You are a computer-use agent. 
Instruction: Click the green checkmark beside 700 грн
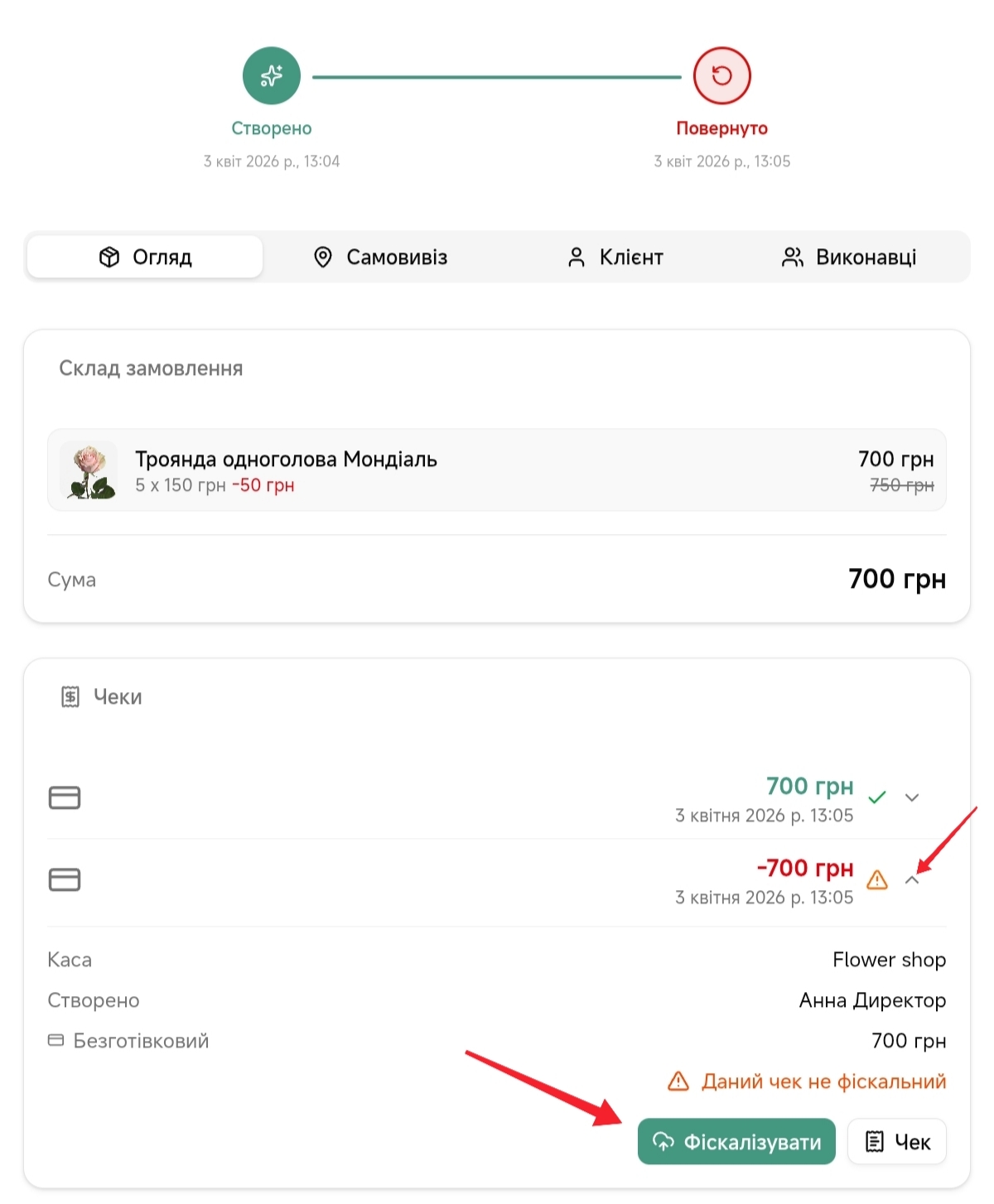click(877, 797)
